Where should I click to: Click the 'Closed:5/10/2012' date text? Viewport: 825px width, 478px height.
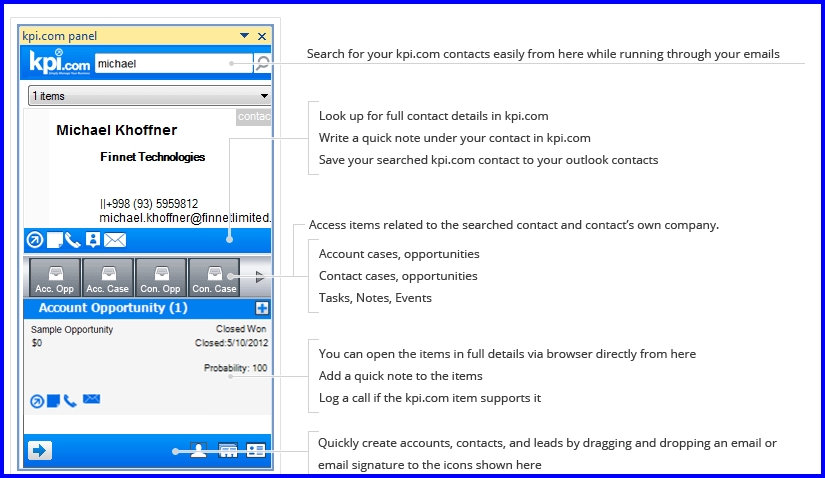tap(232, 343)
